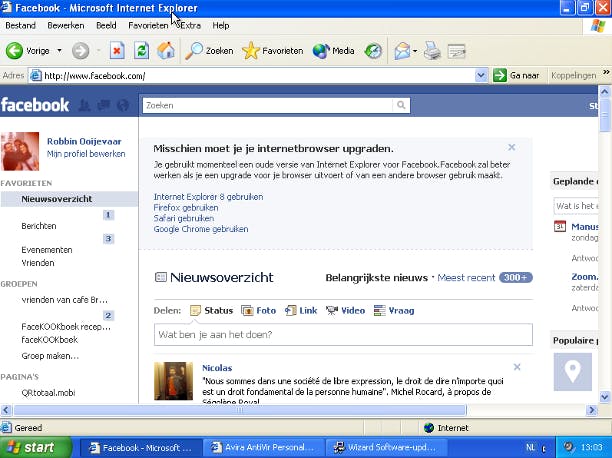
Task: Open the Beeld menu
Action: 106,25
